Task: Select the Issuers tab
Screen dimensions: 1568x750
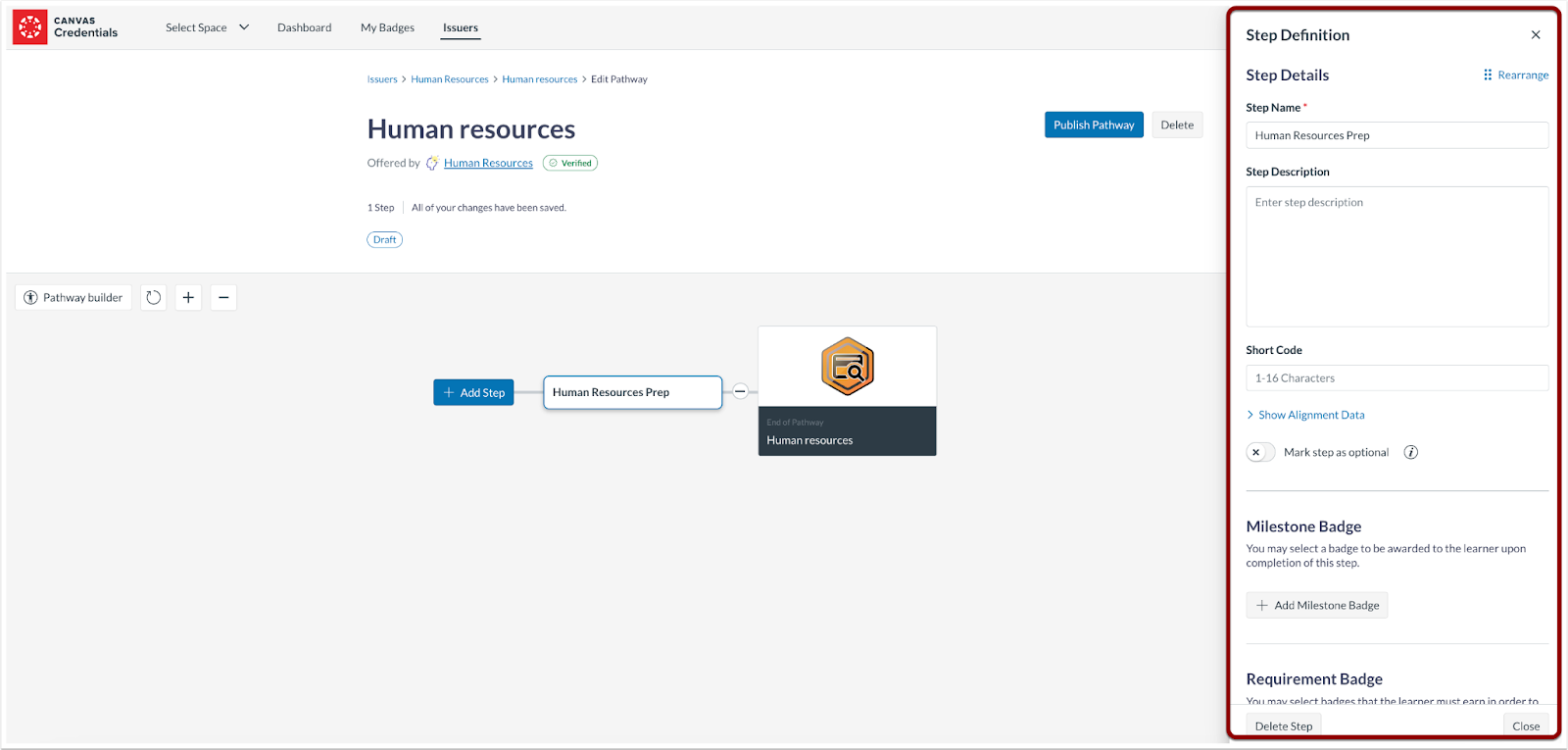Action: [x=461, y=27]
